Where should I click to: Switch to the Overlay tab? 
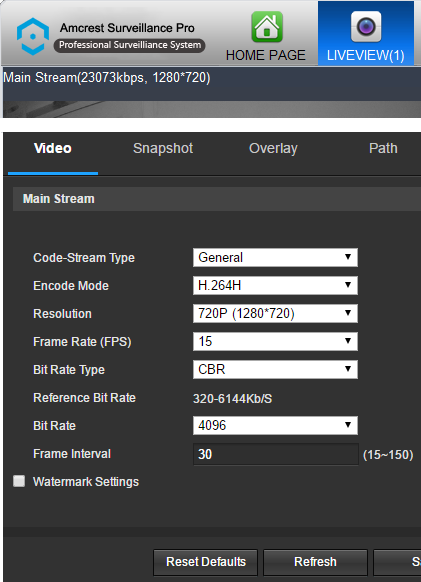pyautogui.click(x=273, y=148)
